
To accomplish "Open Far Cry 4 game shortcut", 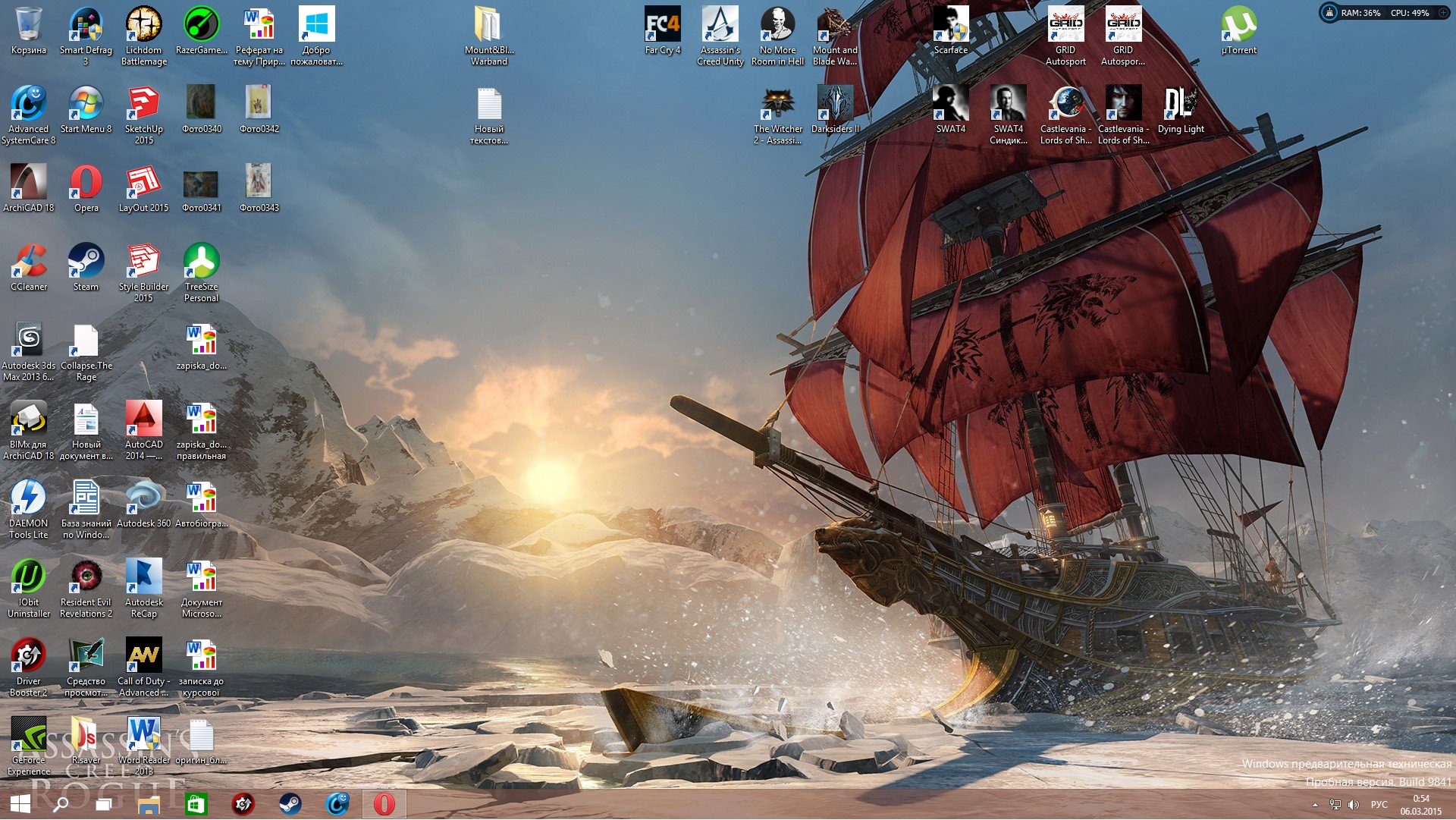I will coord(663,30).
